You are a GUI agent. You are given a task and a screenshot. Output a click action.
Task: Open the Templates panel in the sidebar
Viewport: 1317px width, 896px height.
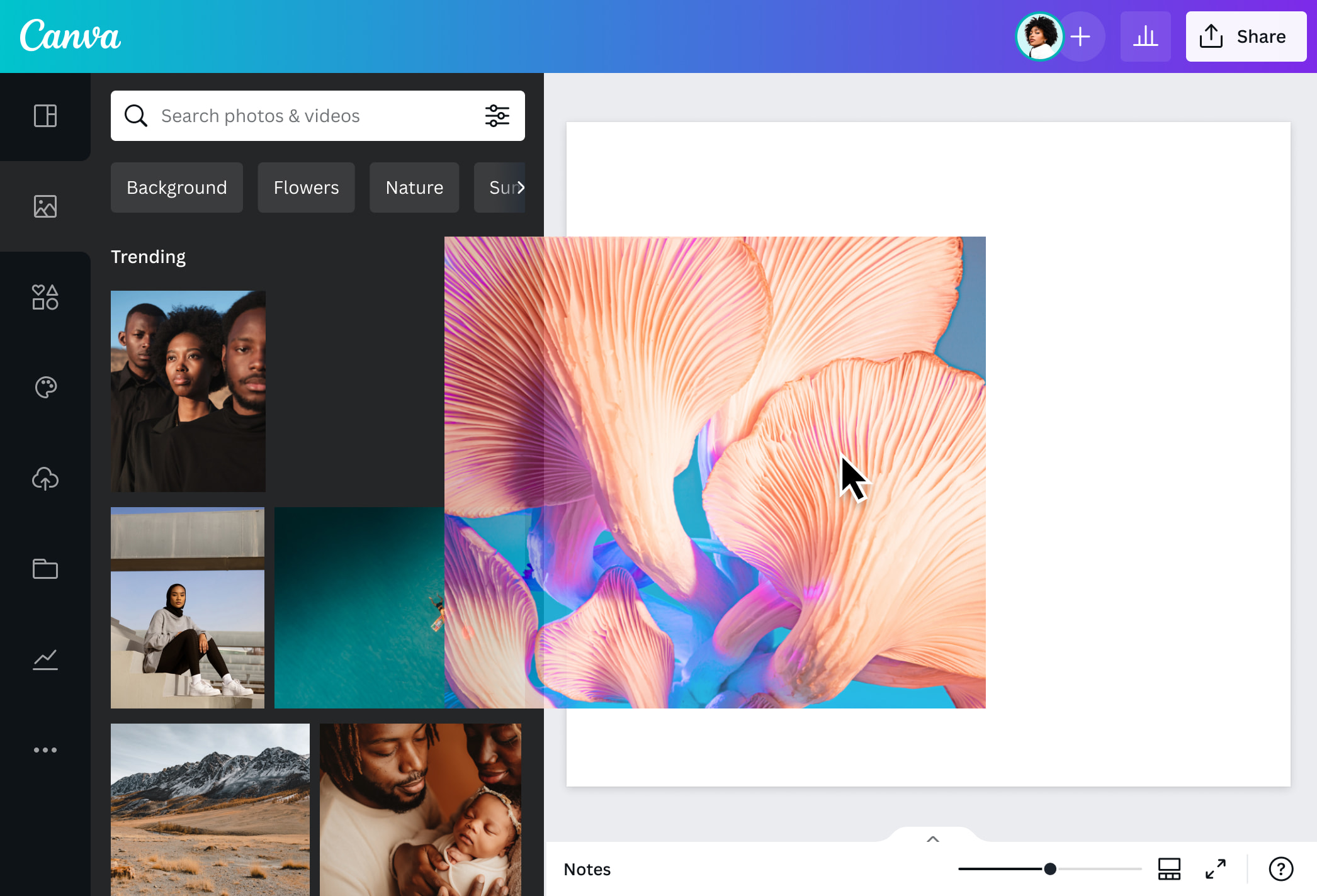(45, 116)
